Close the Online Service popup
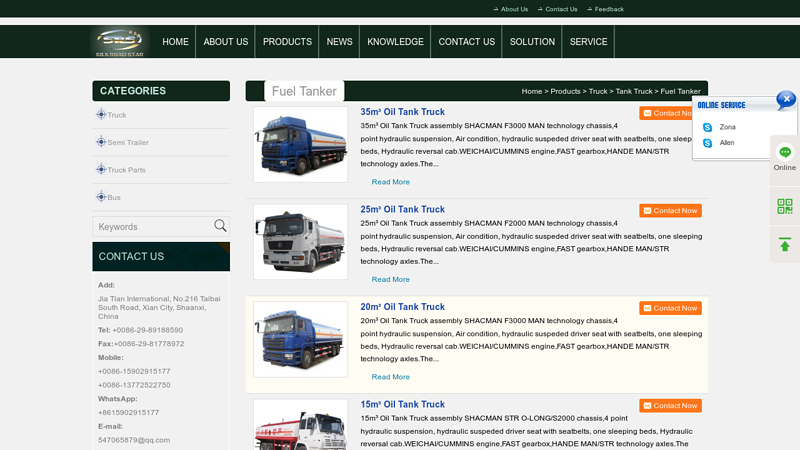 click(x=786, y=99)
